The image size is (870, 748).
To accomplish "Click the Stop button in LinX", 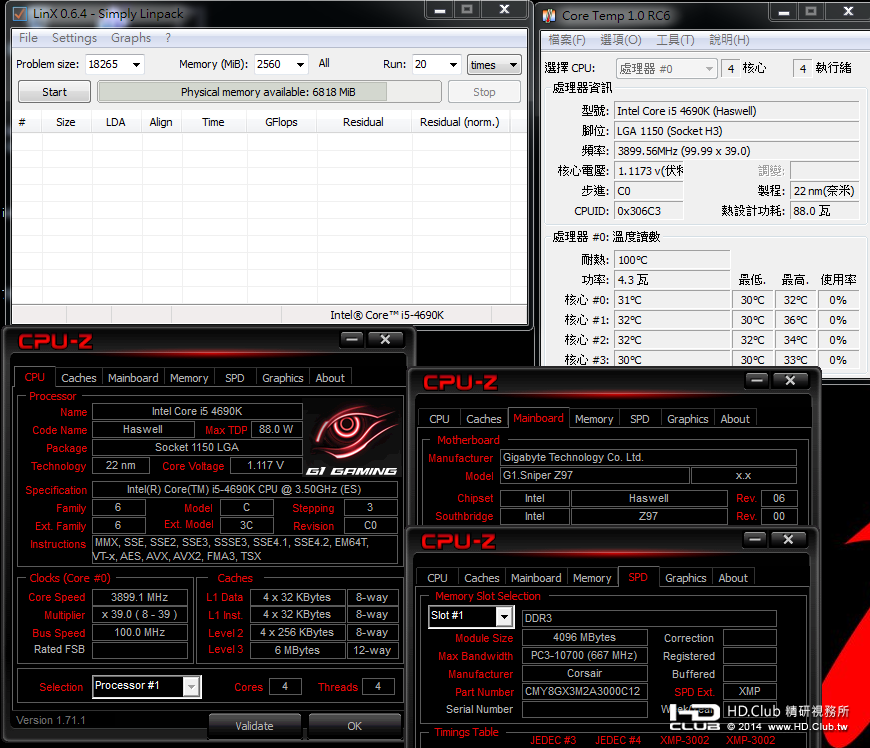I will click(x=484, y=92).
